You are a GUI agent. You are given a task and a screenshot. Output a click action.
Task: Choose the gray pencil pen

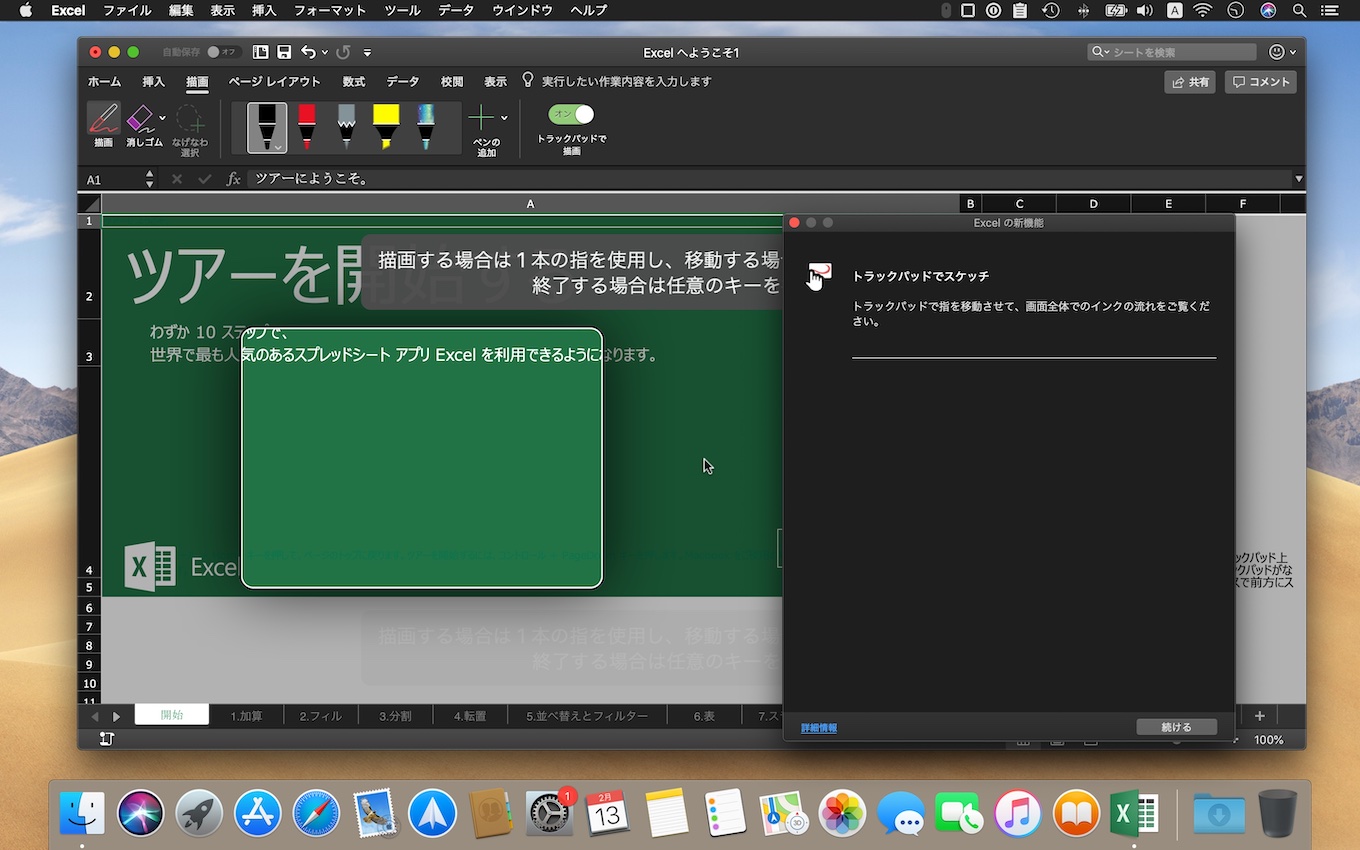[346, 127]
